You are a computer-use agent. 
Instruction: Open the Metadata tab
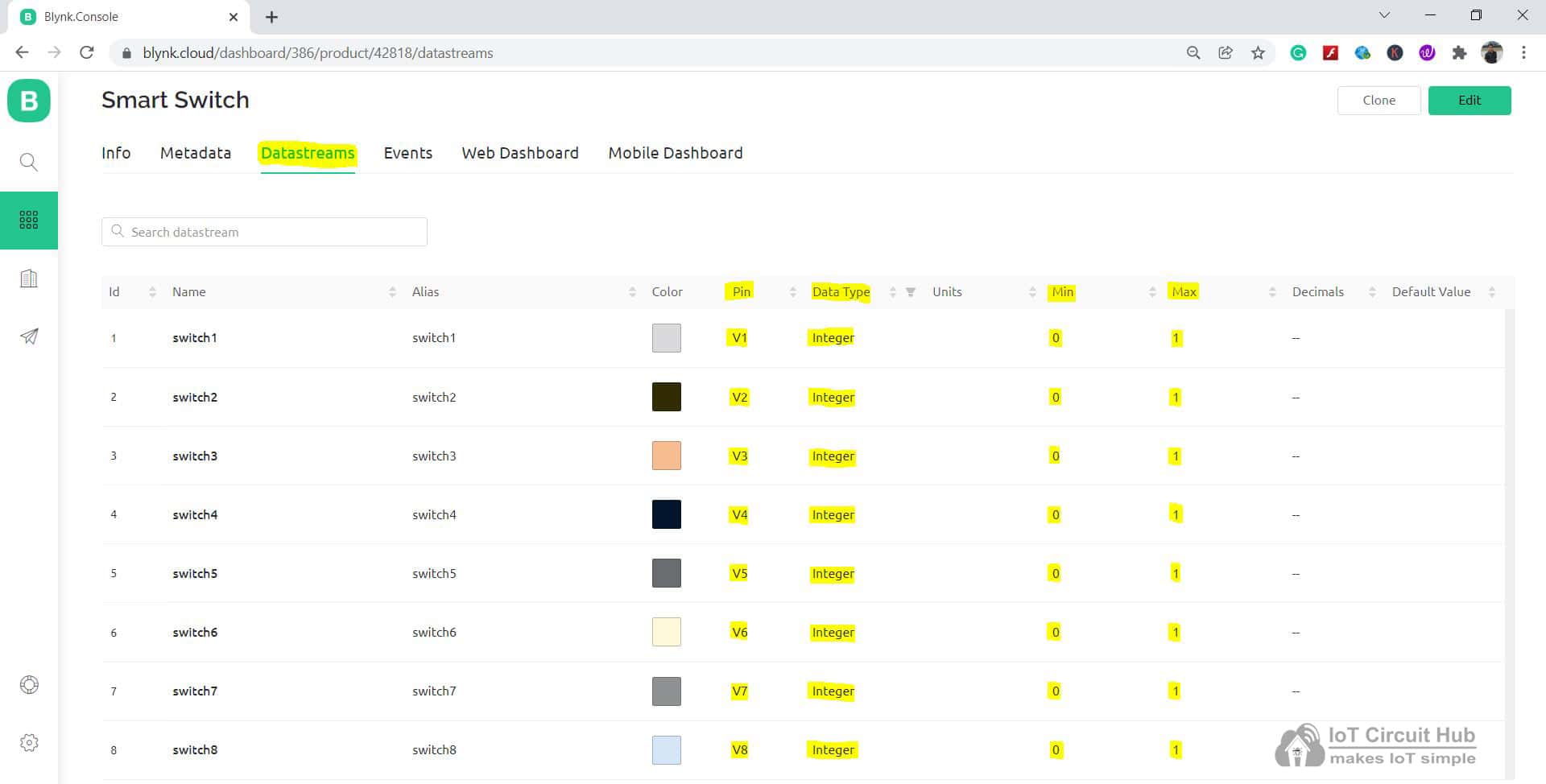pyautogui.click(x=196, y=153)
